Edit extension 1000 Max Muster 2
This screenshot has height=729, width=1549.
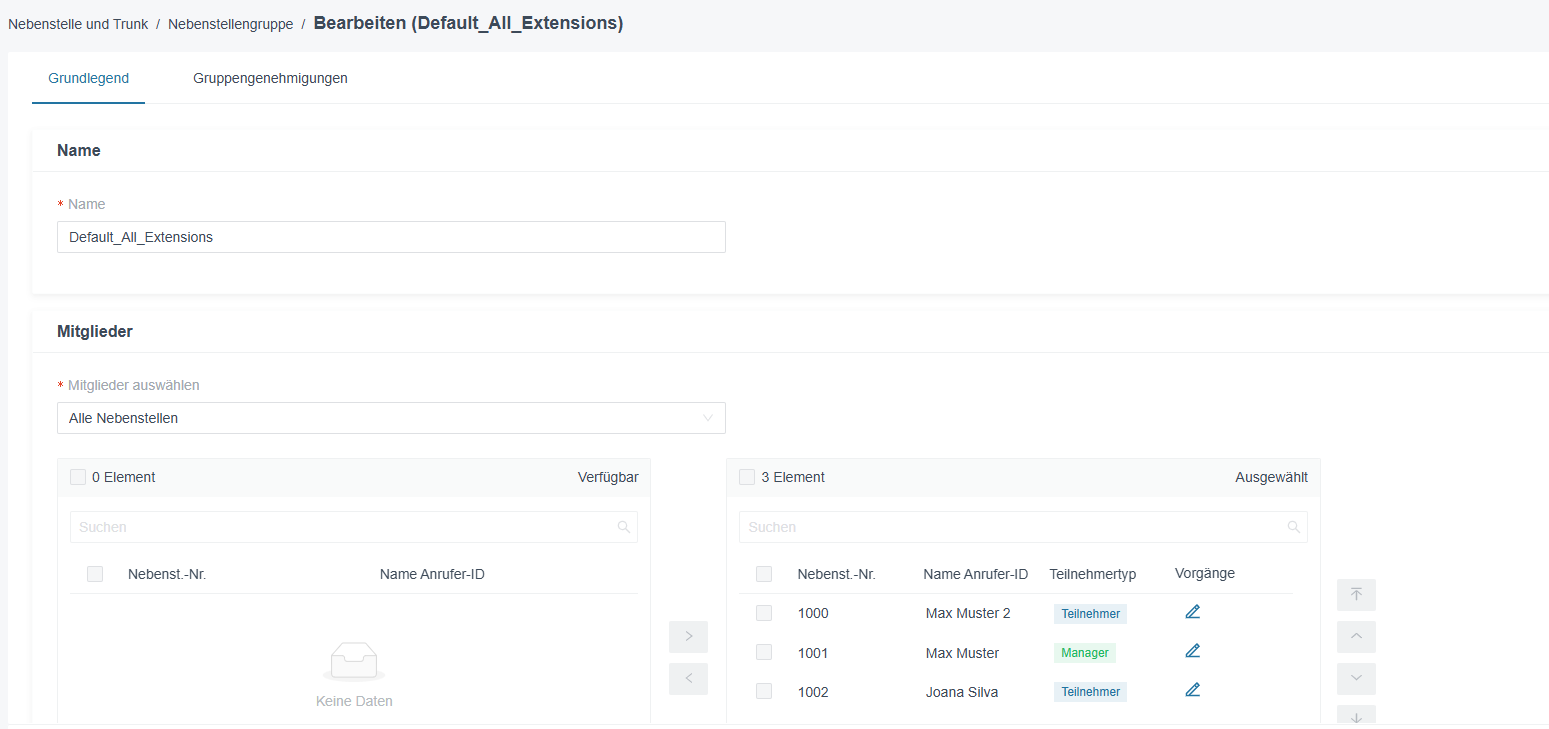1192,612
